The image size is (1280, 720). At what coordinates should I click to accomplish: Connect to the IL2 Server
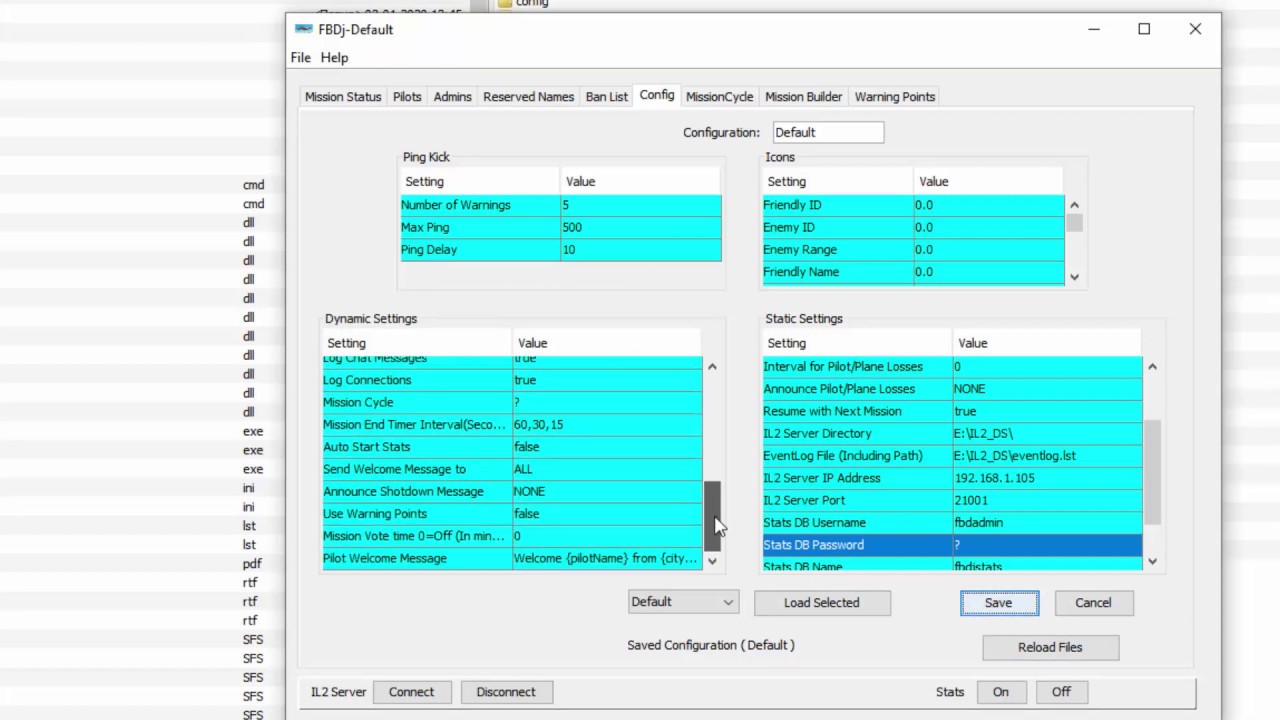click(412, 692)
